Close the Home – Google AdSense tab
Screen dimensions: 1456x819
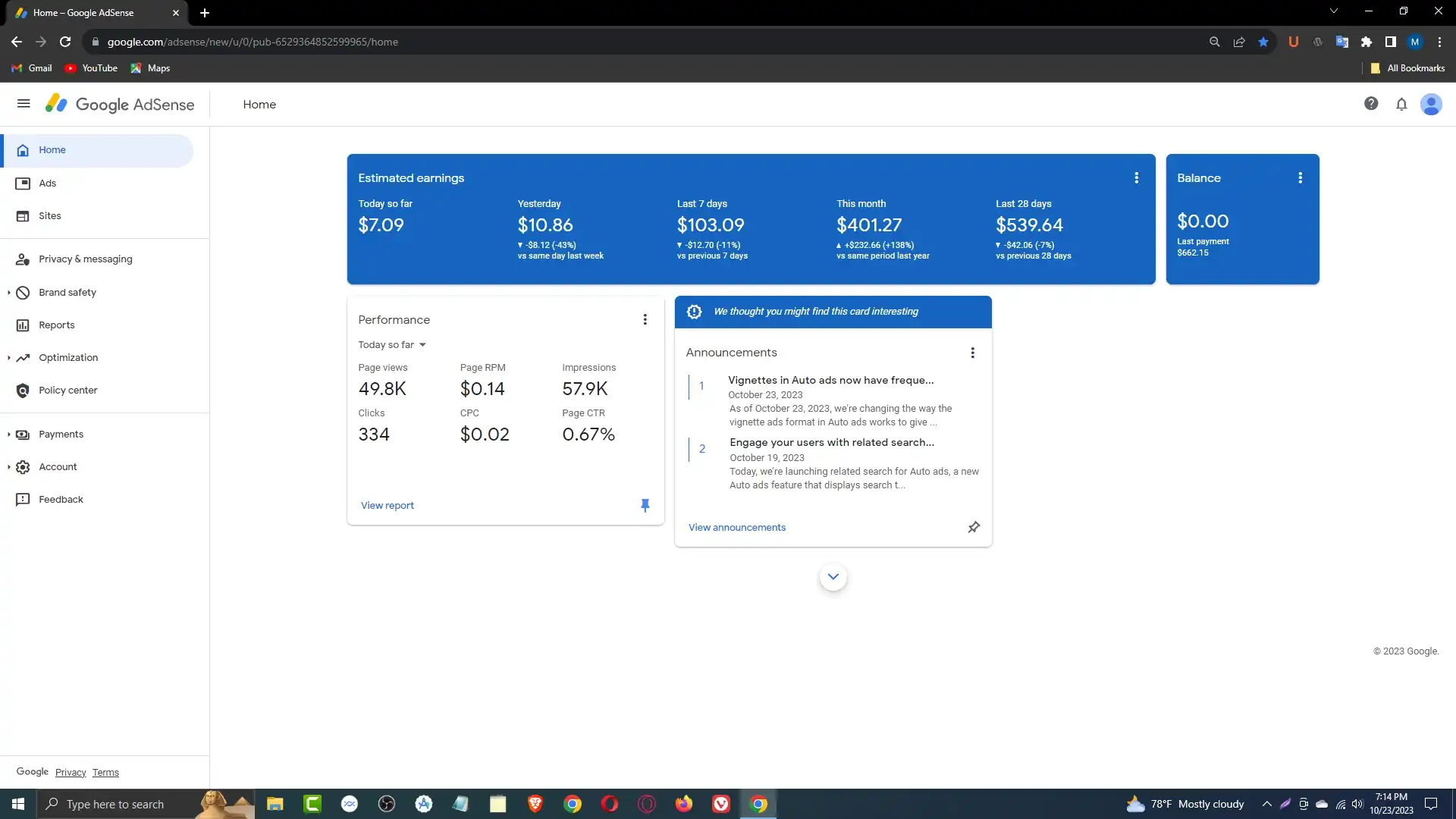point(176,13)
